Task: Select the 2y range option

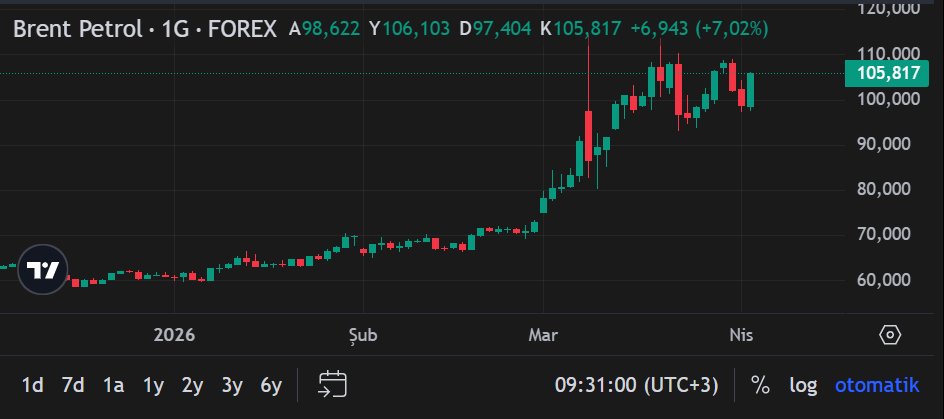Action: (192, 385)
